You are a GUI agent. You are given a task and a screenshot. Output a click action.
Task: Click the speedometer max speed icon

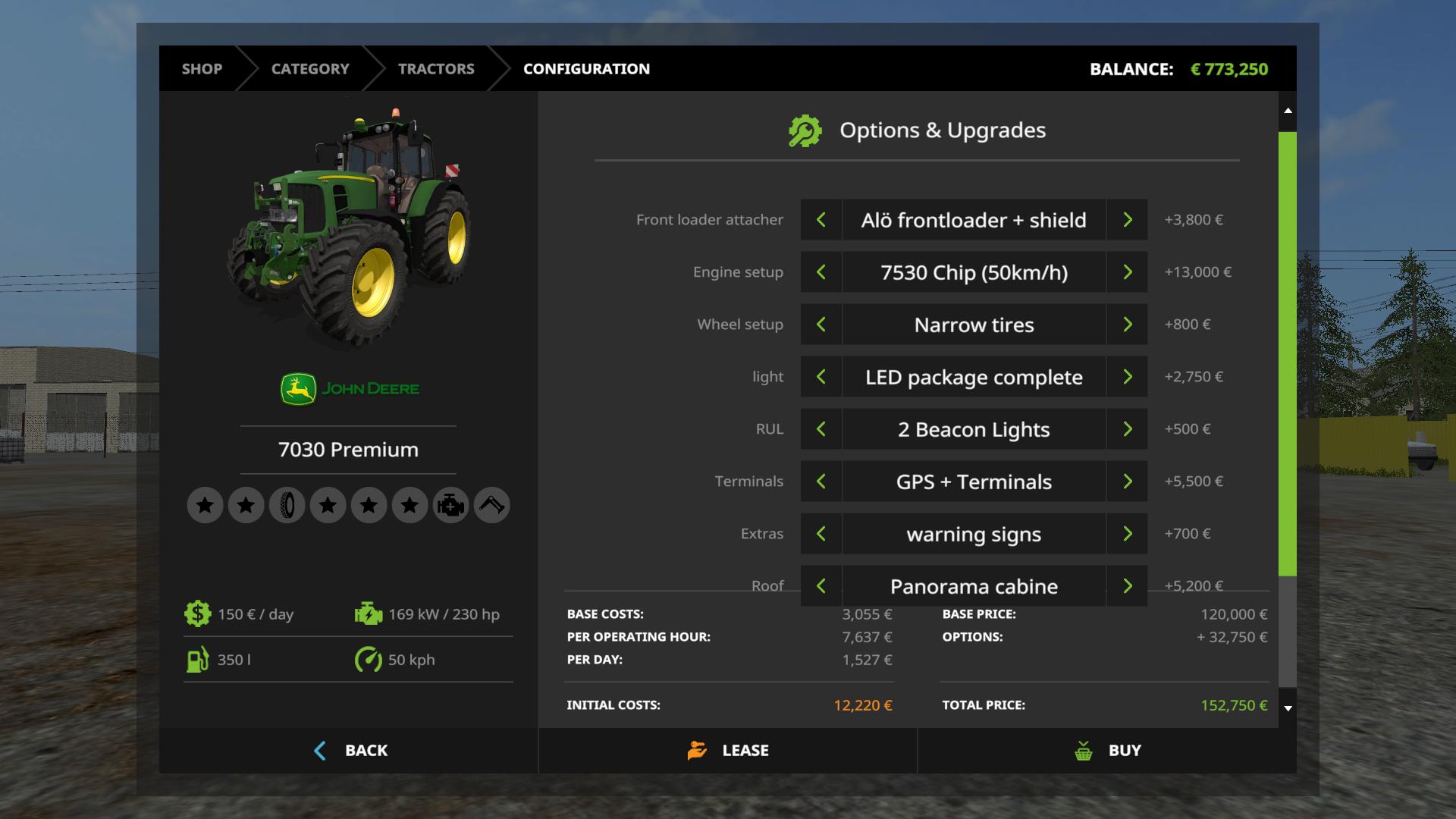pos(368,660)
